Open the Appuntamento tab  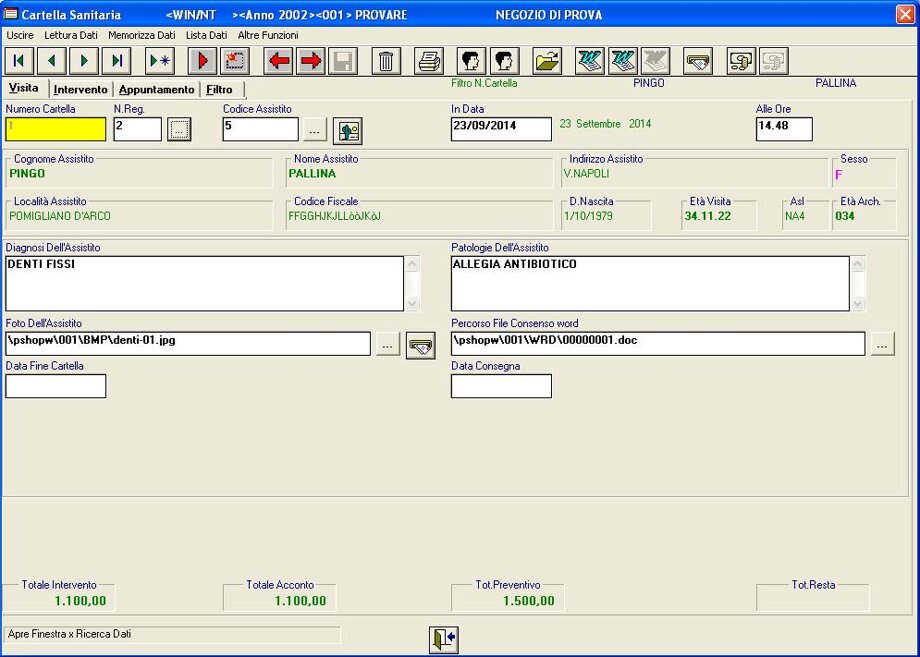pos(156,90)
